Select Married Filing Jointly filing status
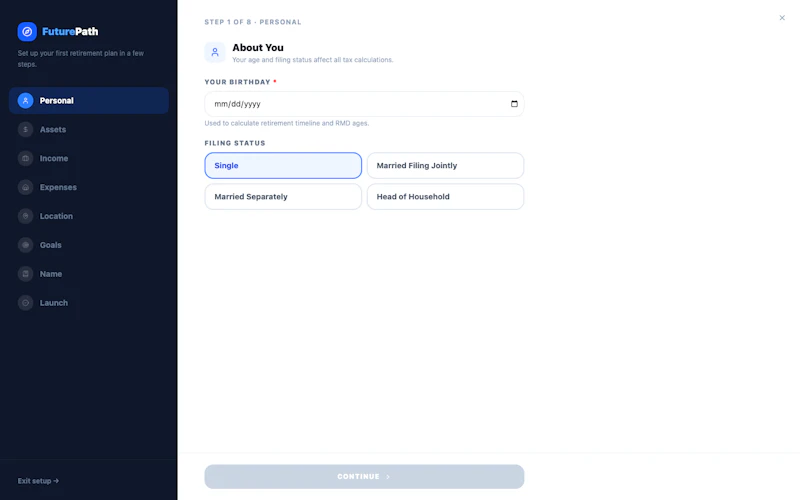Viewport: 800px width, 500px height. coord(445,165)
